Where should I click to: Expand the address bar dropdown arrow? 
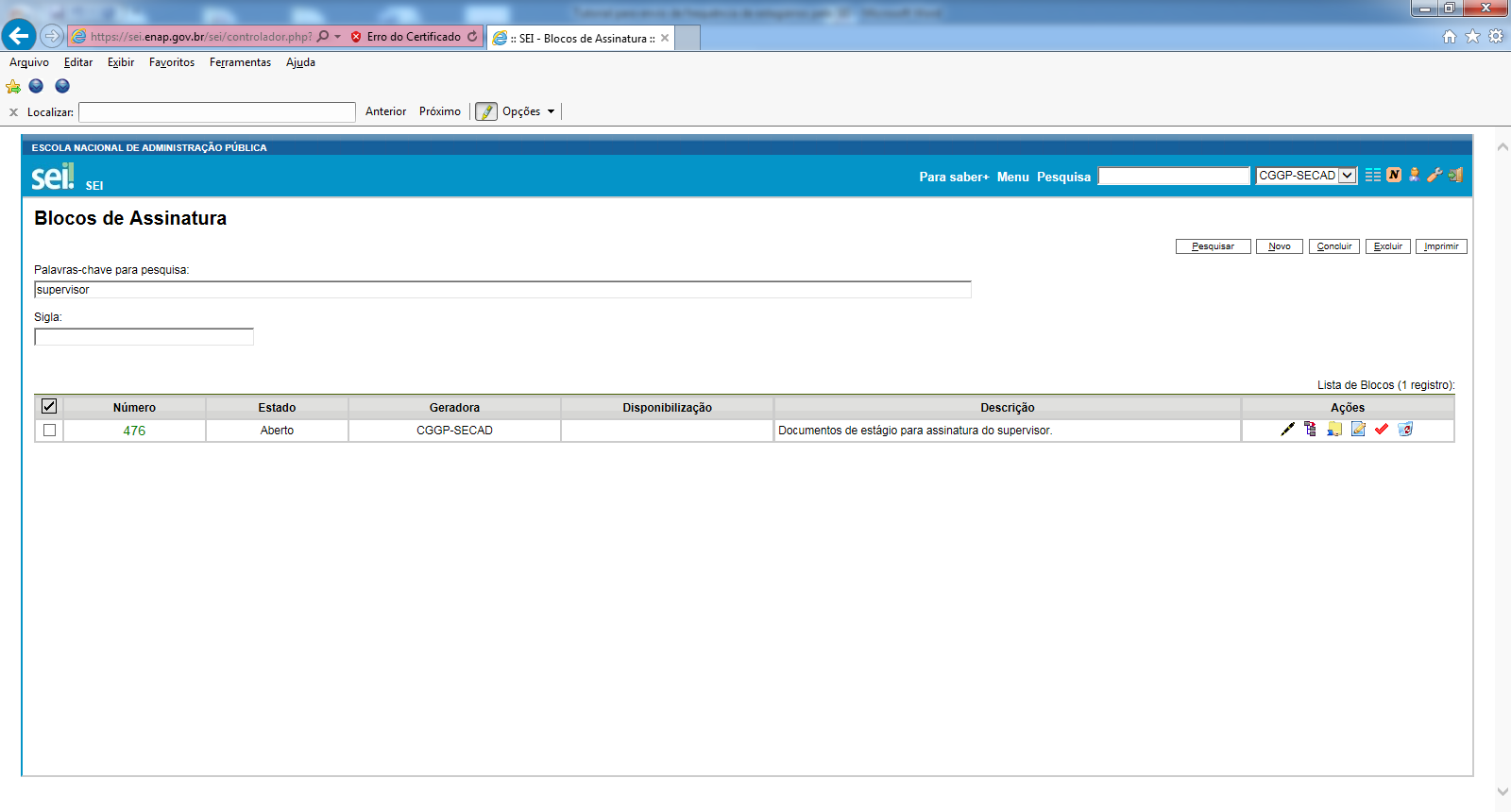coord(337,37)
